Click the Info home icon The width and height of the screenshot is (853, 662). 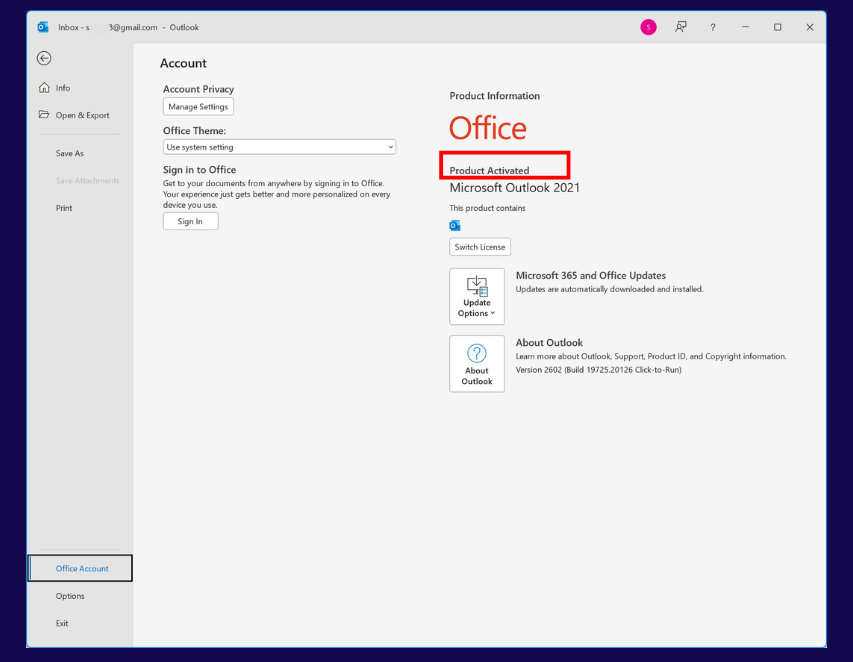pyautogui.click(x=44, y=88)
